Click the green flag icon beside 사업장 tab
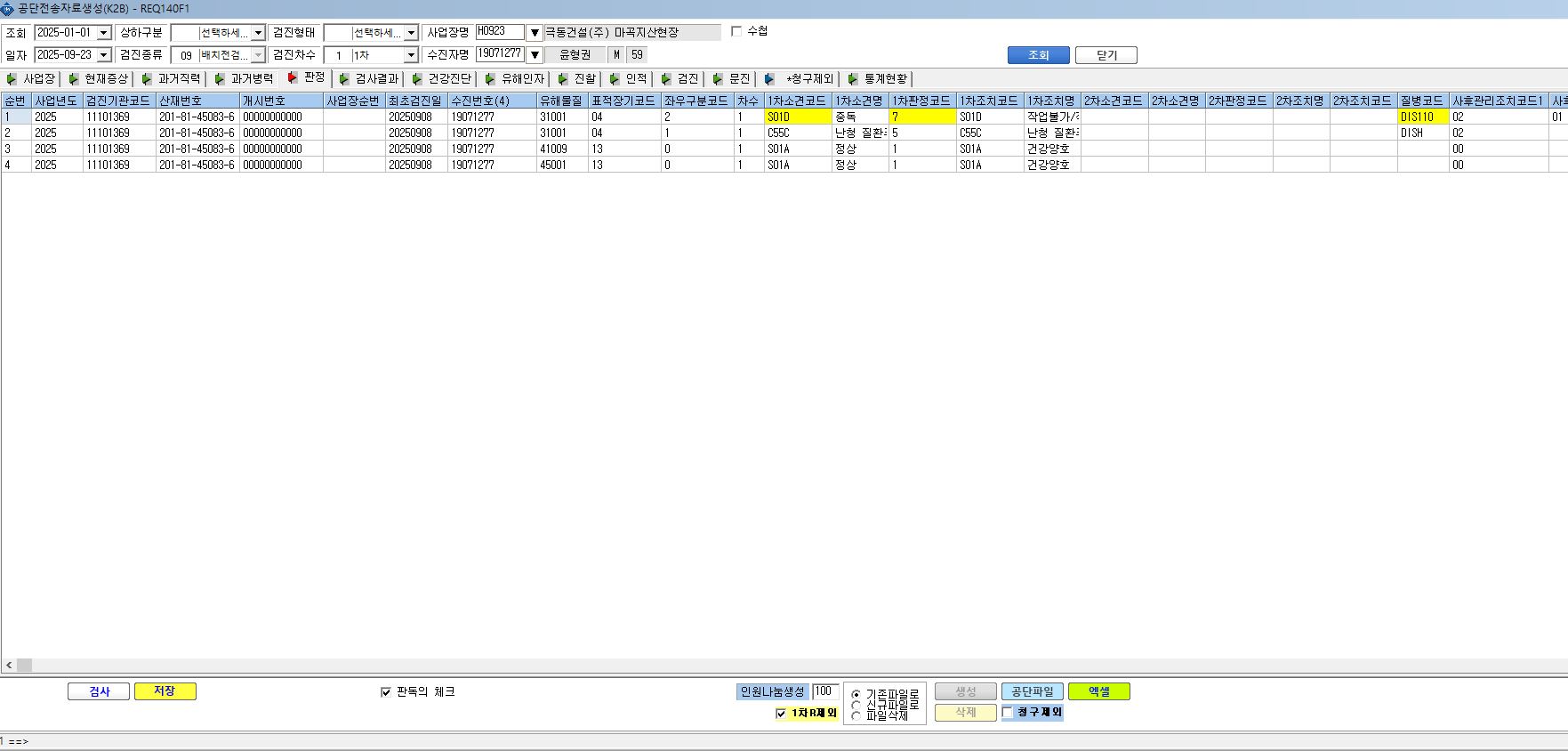The height and width of the screenshot is (751, 1568). (x=12, y=79)
